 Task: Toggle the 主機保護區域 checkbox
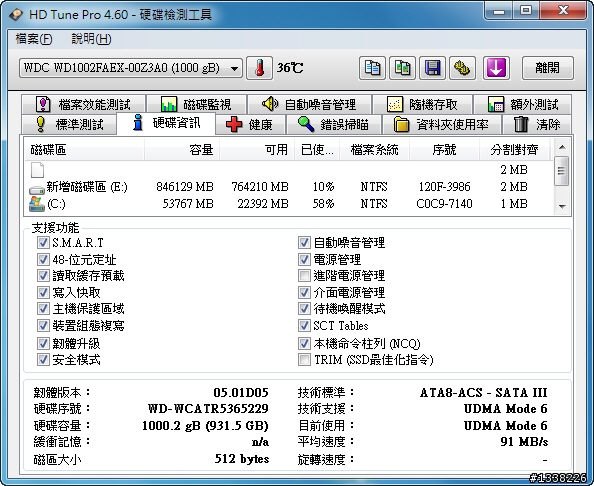pyautogui.click(x=43, y=309)
